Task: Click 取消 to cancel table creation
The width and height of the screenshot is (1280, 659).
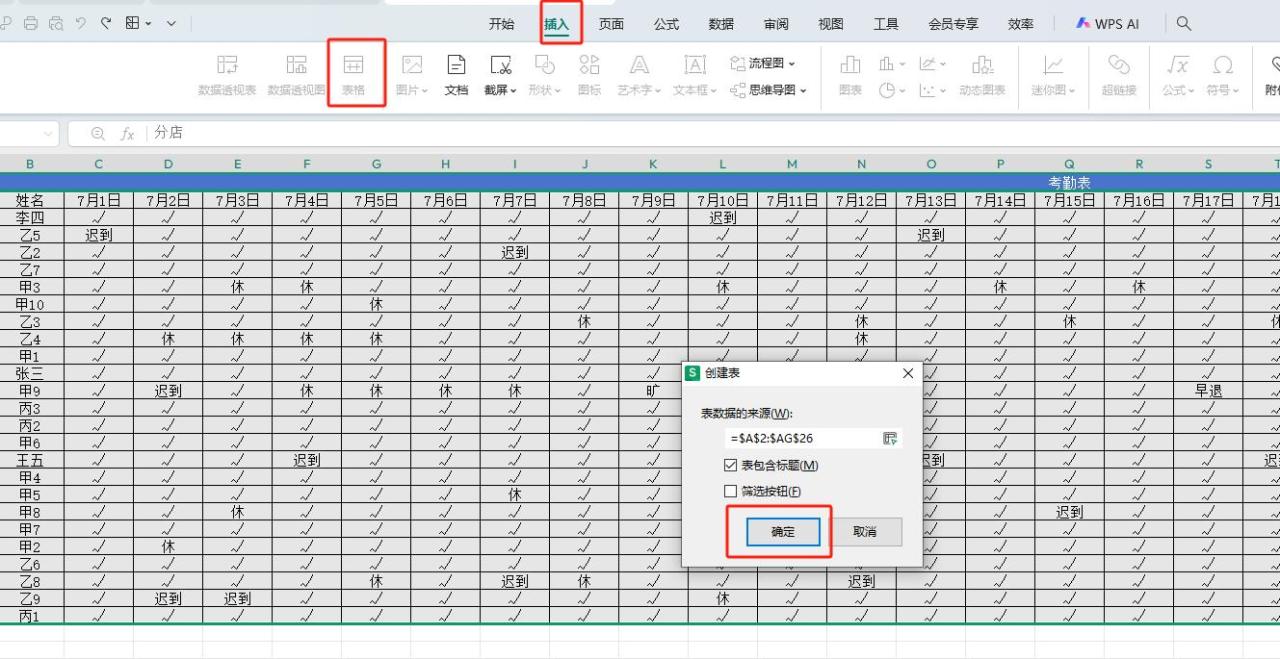Action: click(x=865, y=532)
